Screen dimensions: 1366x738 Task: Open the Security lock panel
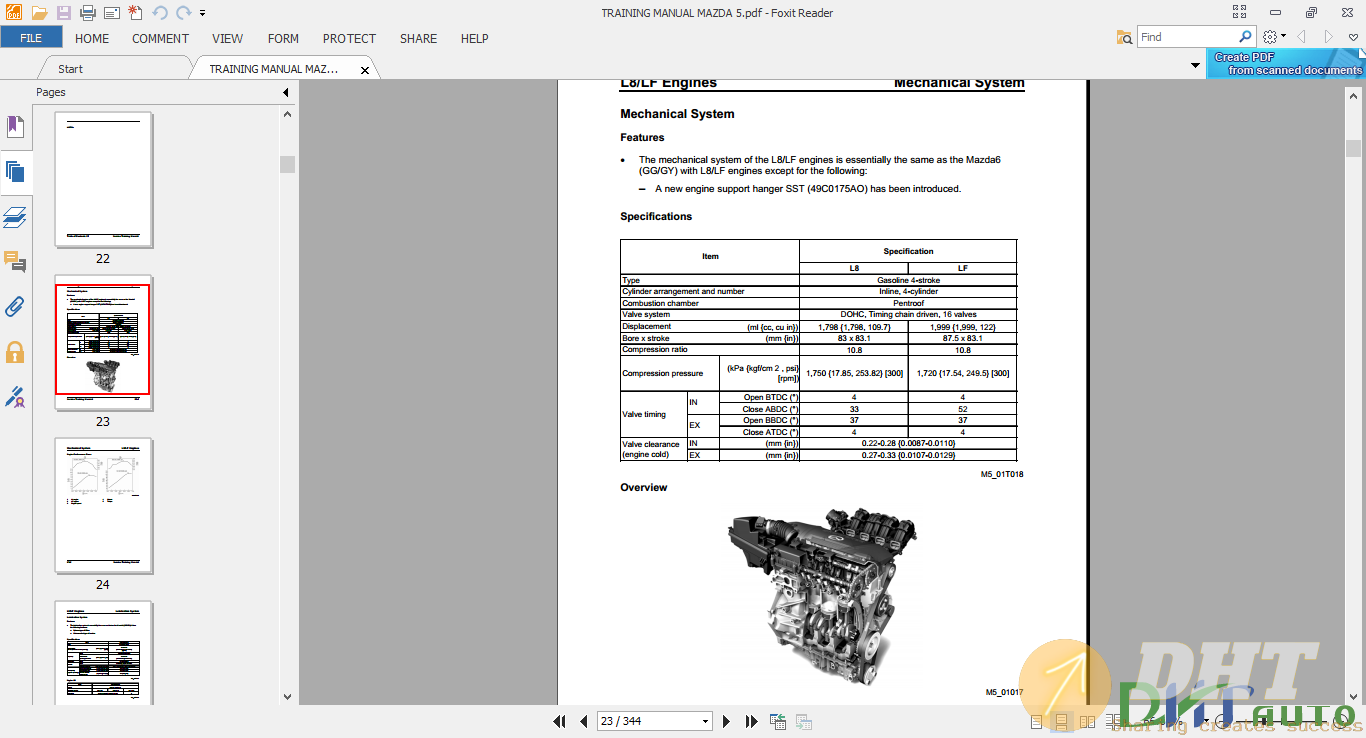(15, 352)
